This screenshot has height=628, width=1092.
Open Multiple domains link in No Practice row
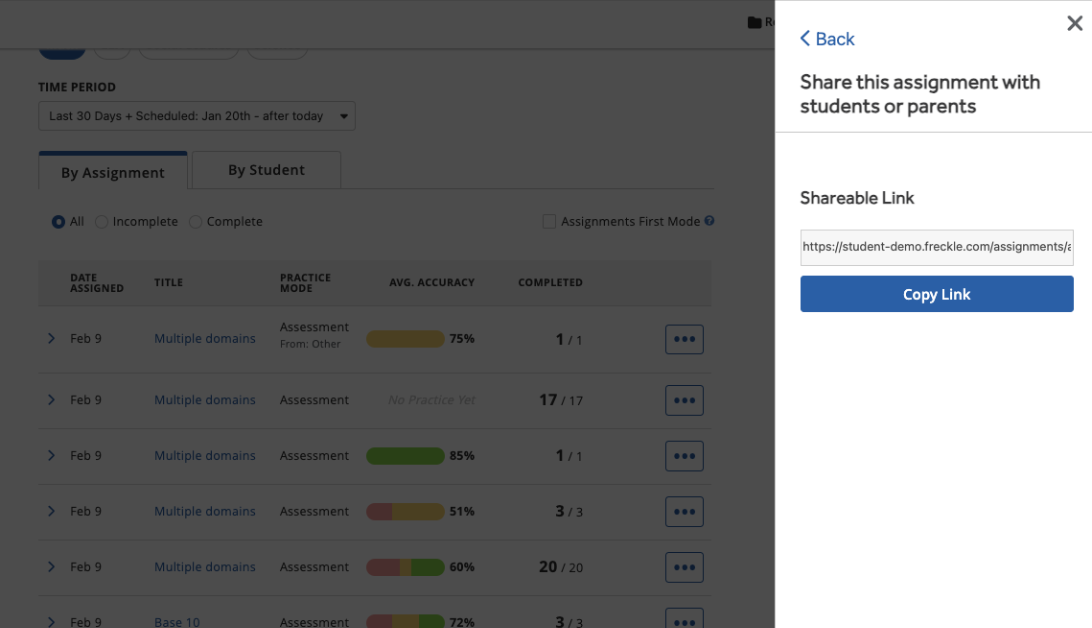(205, 400)
